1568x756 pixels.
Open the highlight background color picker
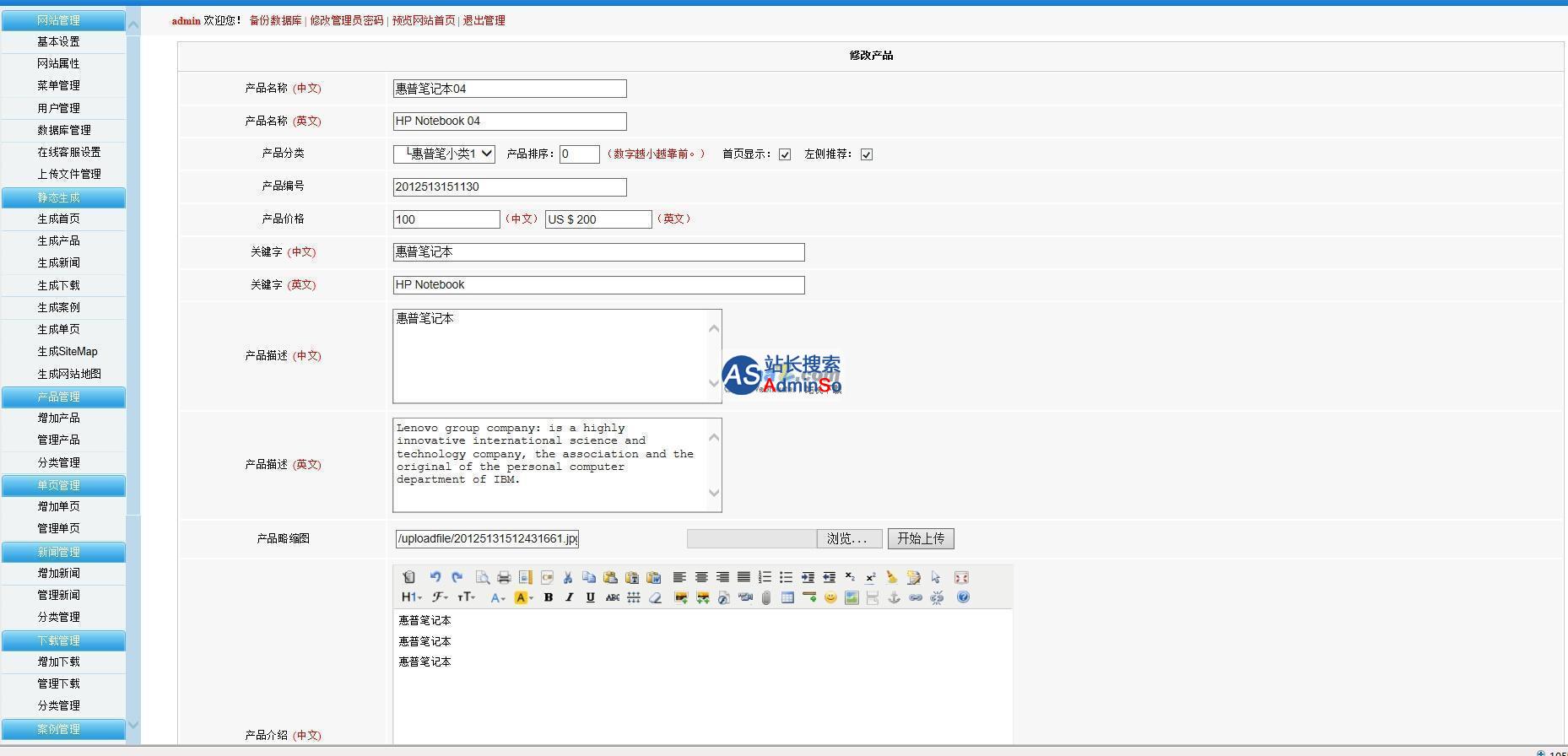click(x=524, y=597)
